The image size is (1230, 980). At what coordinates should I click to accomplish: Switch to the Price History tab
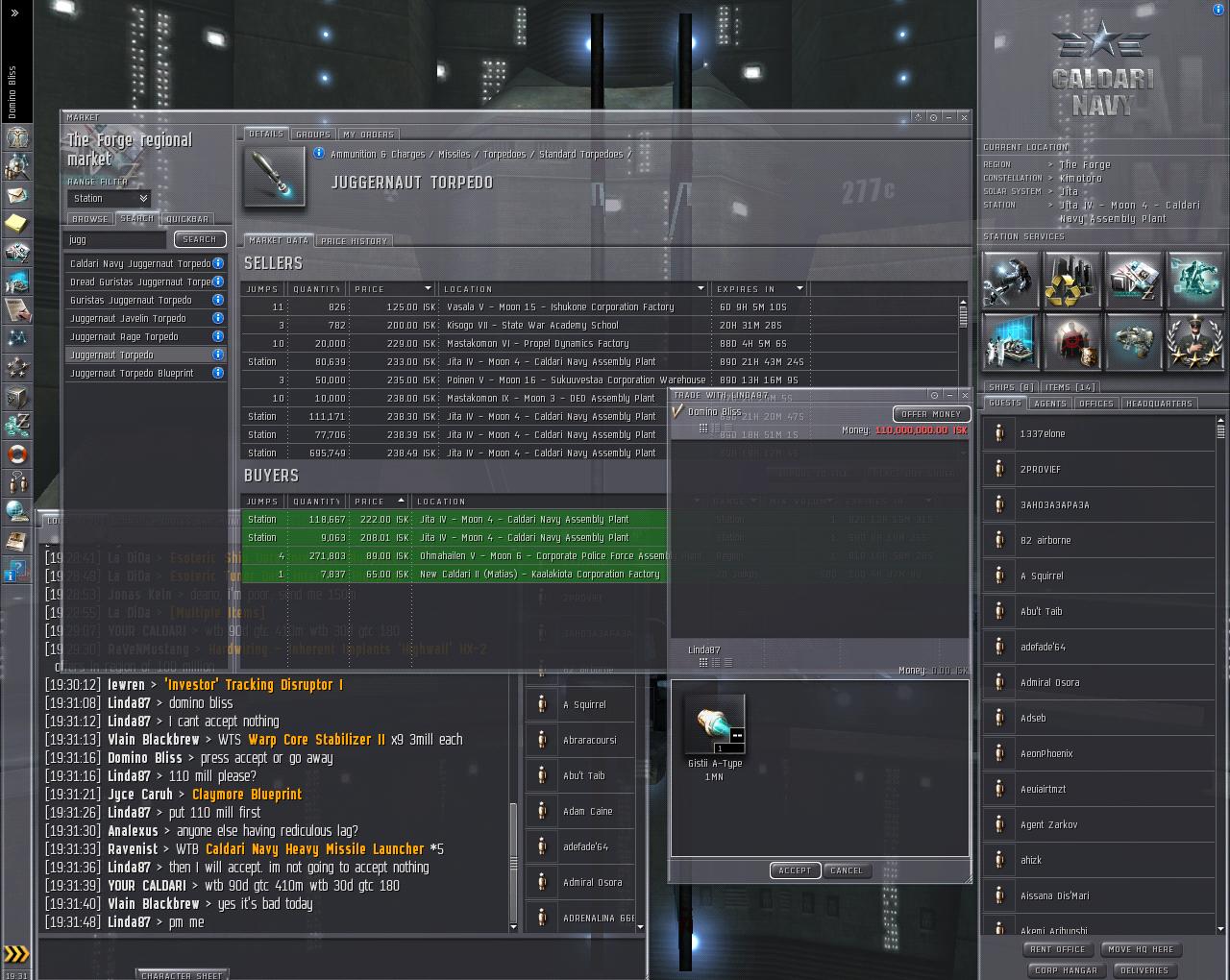click(x=354, y=241)
